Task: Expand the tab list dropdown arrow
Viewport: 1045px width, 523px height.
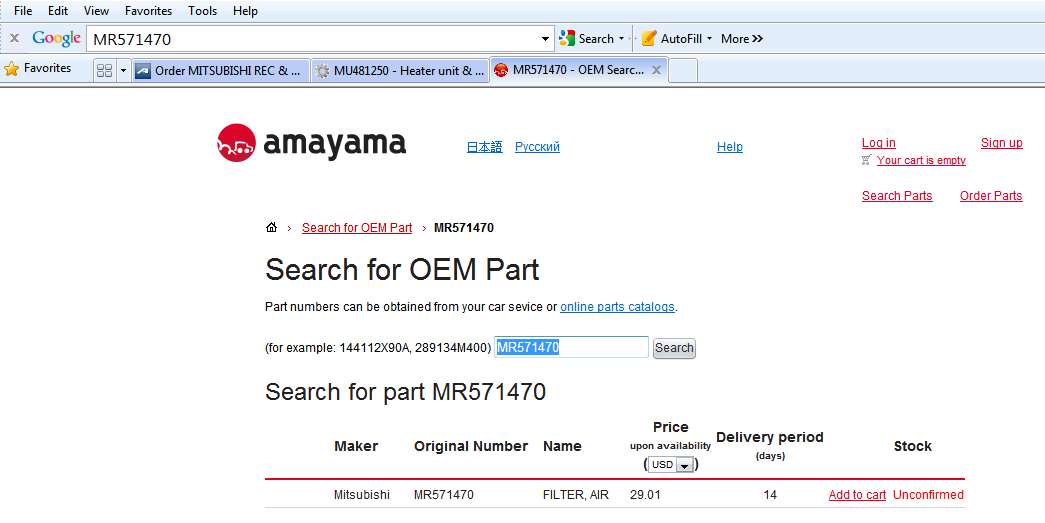Action: [x=123, y=71]
